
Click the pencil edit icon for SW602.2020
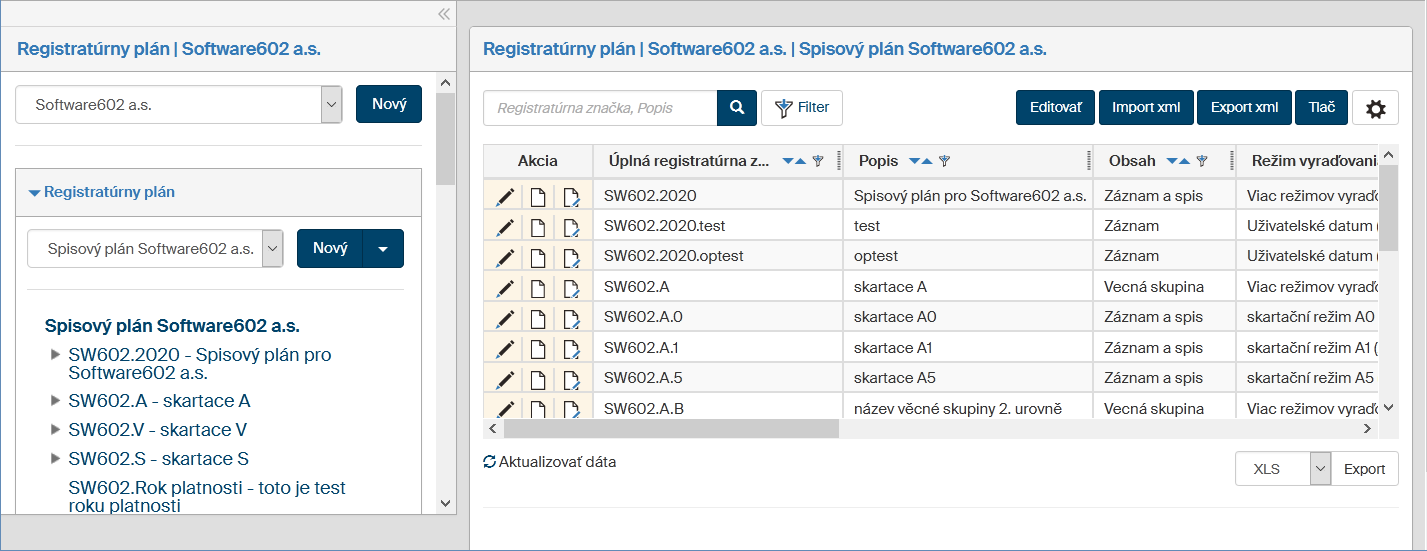[505, 197]
